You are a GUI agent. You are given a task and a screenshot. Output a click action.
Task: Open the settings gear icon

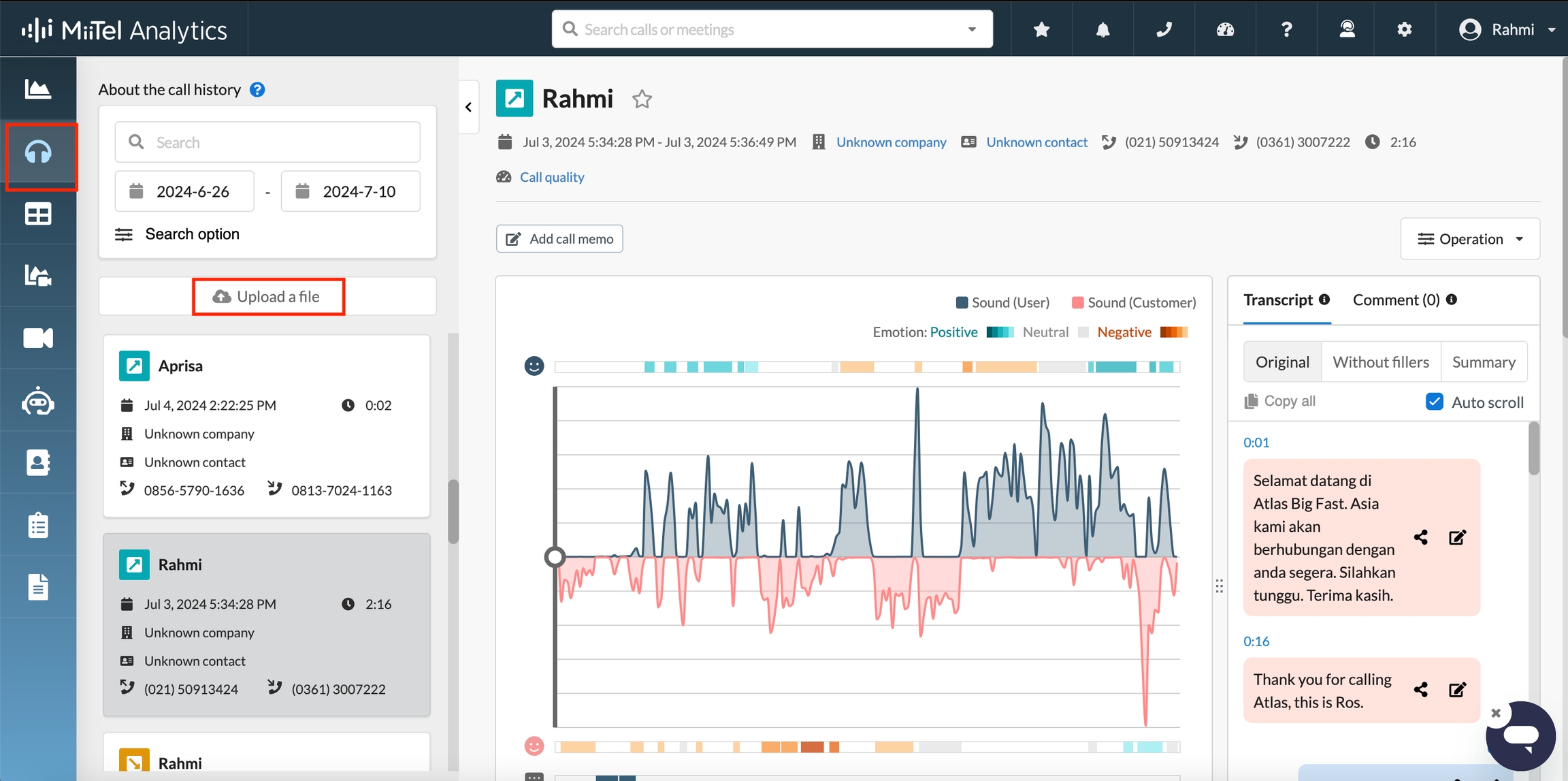point(1404,29)
